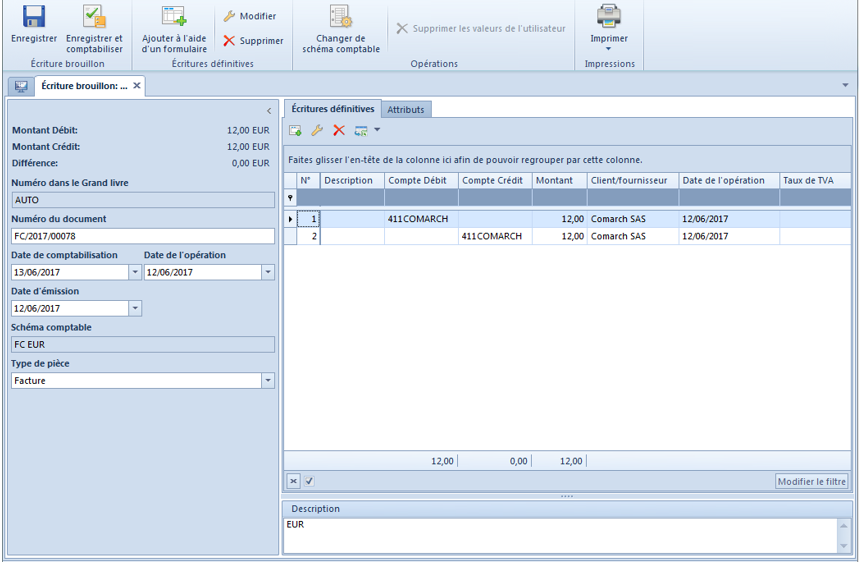Click the Schéma comptable field FC EUR
This screenshot has height=562, width=861.
tap(143, 344)
